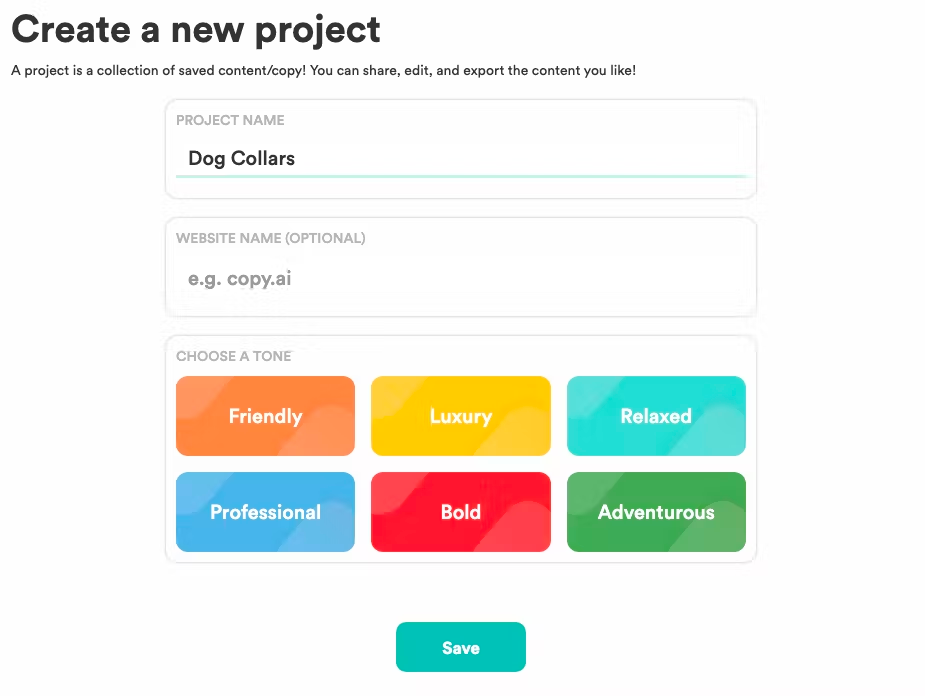
Task: Click the PROJECT NAME field label
Action: point(230,120)
